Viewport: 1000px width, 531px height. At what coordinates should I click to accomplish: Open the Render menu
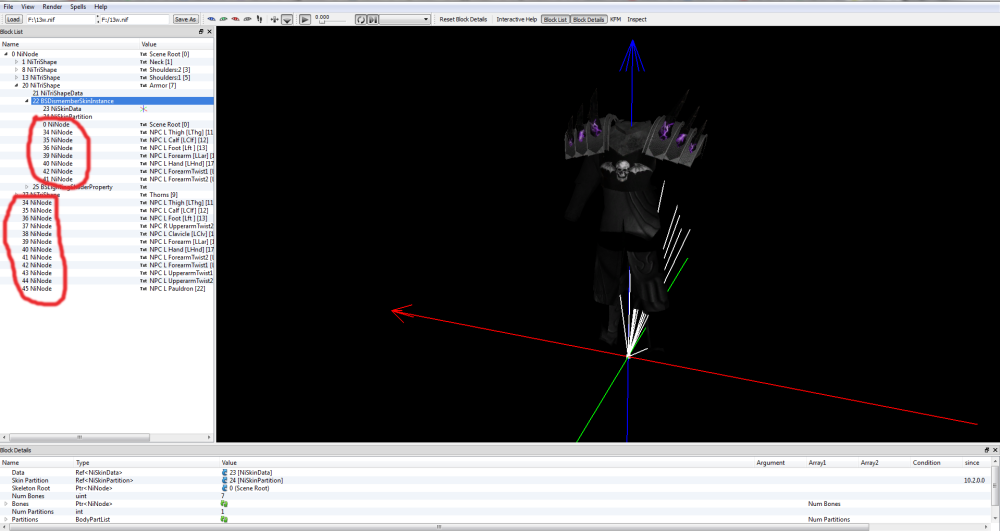click(x=52, y=6)
